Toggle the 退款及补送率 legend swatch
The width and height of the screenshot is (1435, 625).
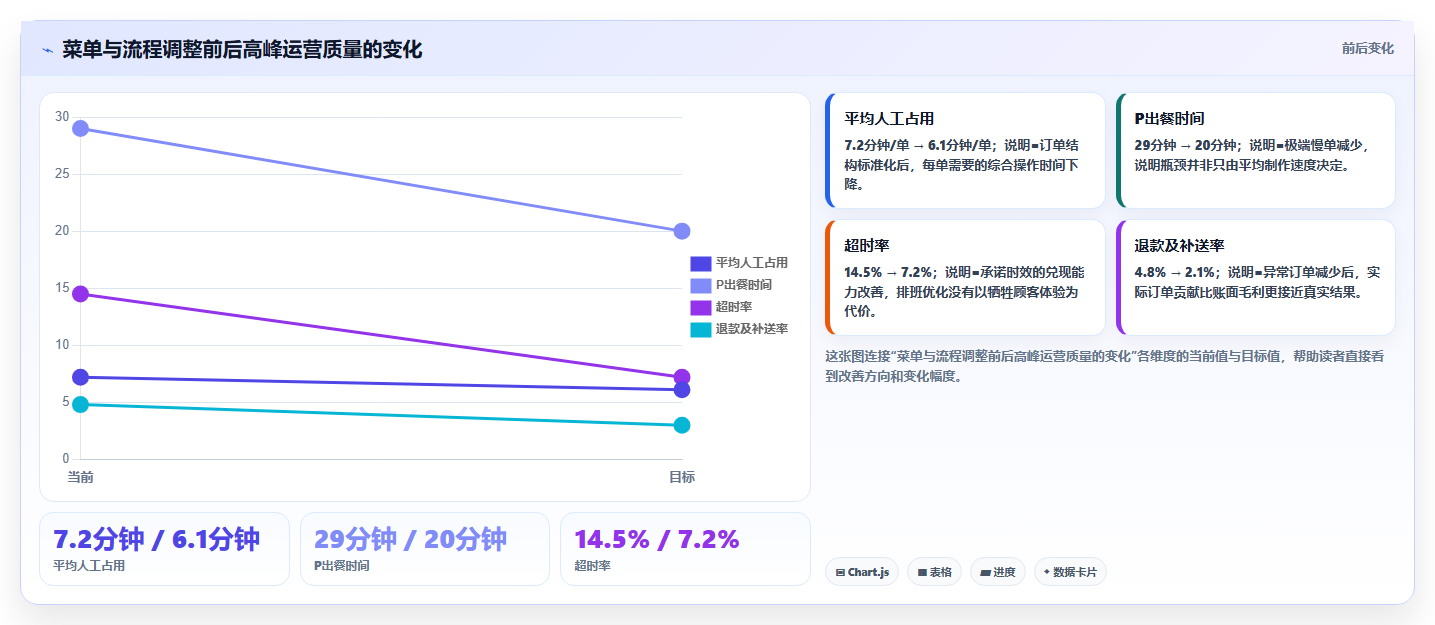tap(701, 329)
